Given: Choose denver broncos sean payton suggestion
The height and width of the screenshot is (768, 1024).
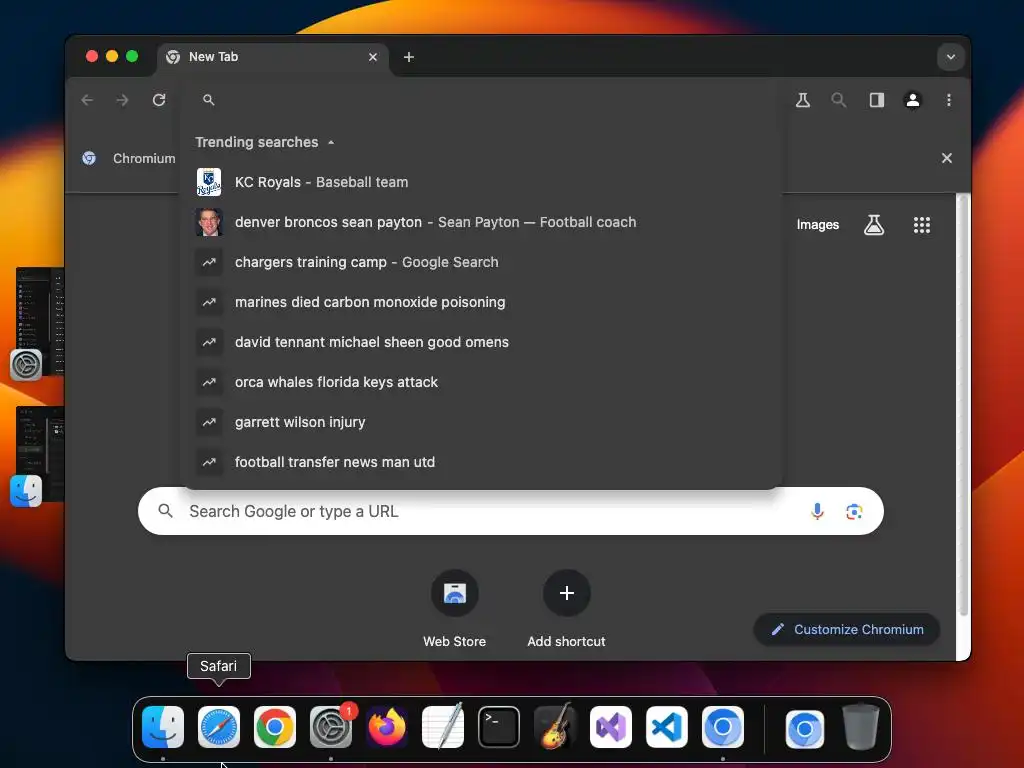Looking at the screenshot, I should (x=481, y=222).
